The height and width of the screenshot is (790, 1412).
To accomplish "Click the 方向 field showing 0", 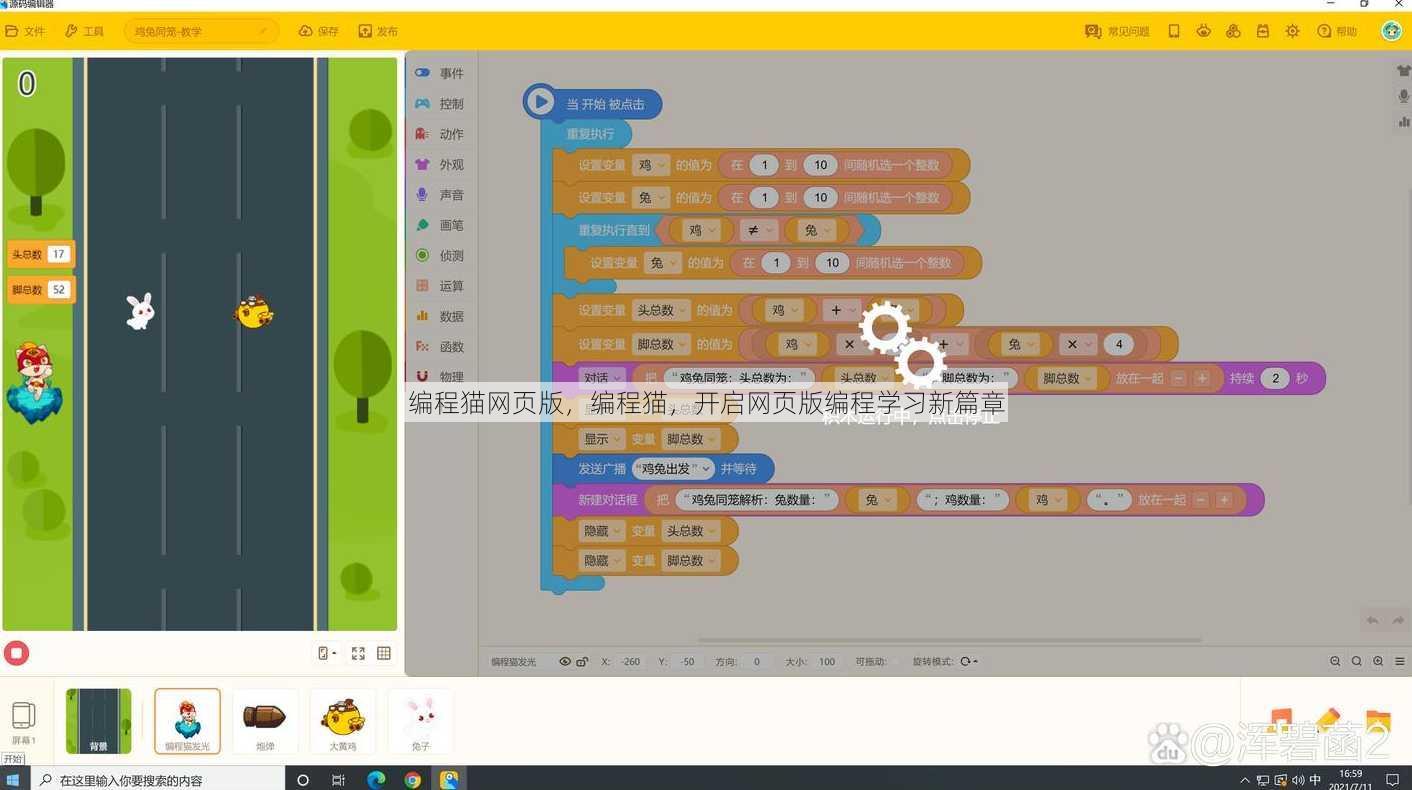I will (756, 661).
